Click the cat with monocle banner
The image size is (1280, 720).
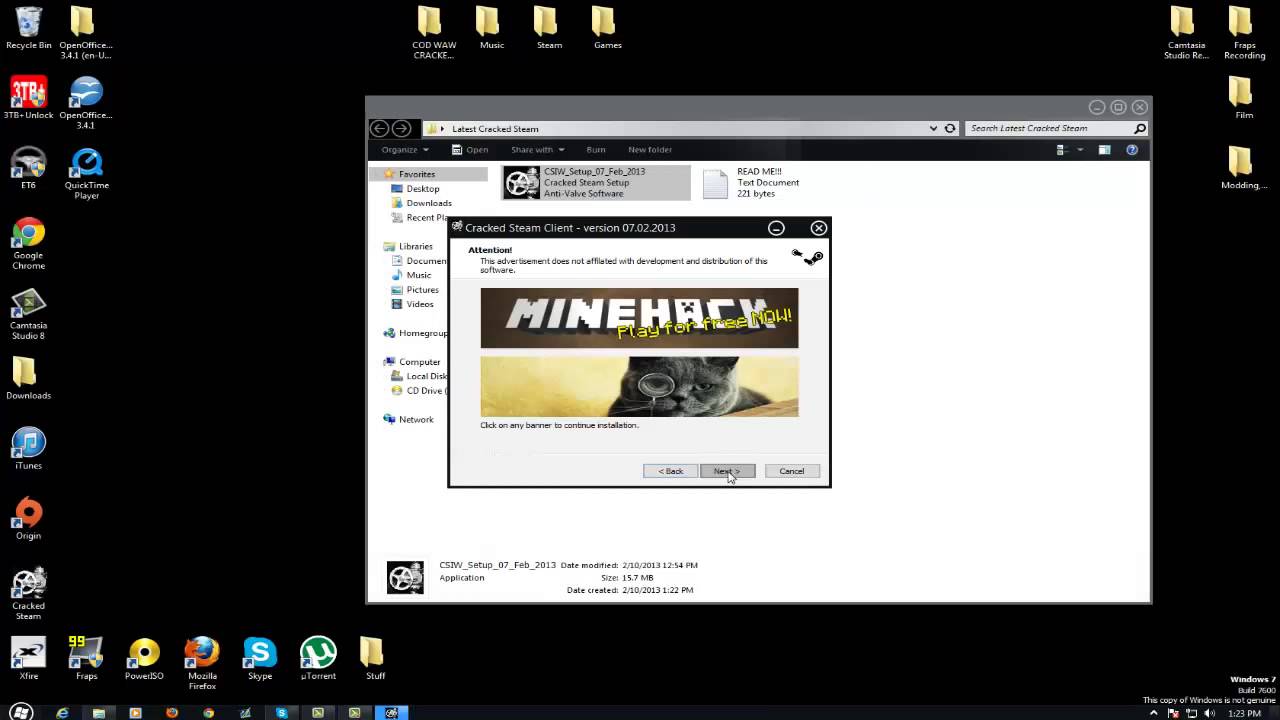(639, 386)
